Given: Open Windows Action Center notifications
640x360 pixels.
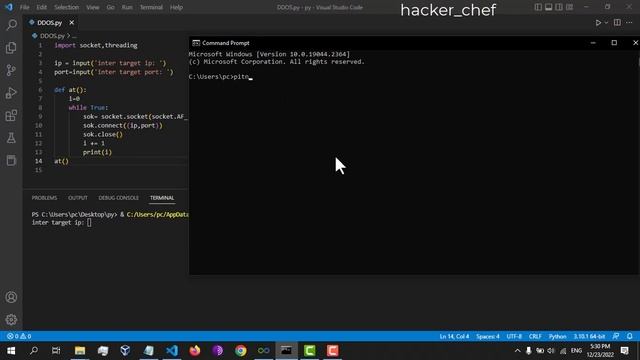Looking at the screenshot, I should (624, 351).
